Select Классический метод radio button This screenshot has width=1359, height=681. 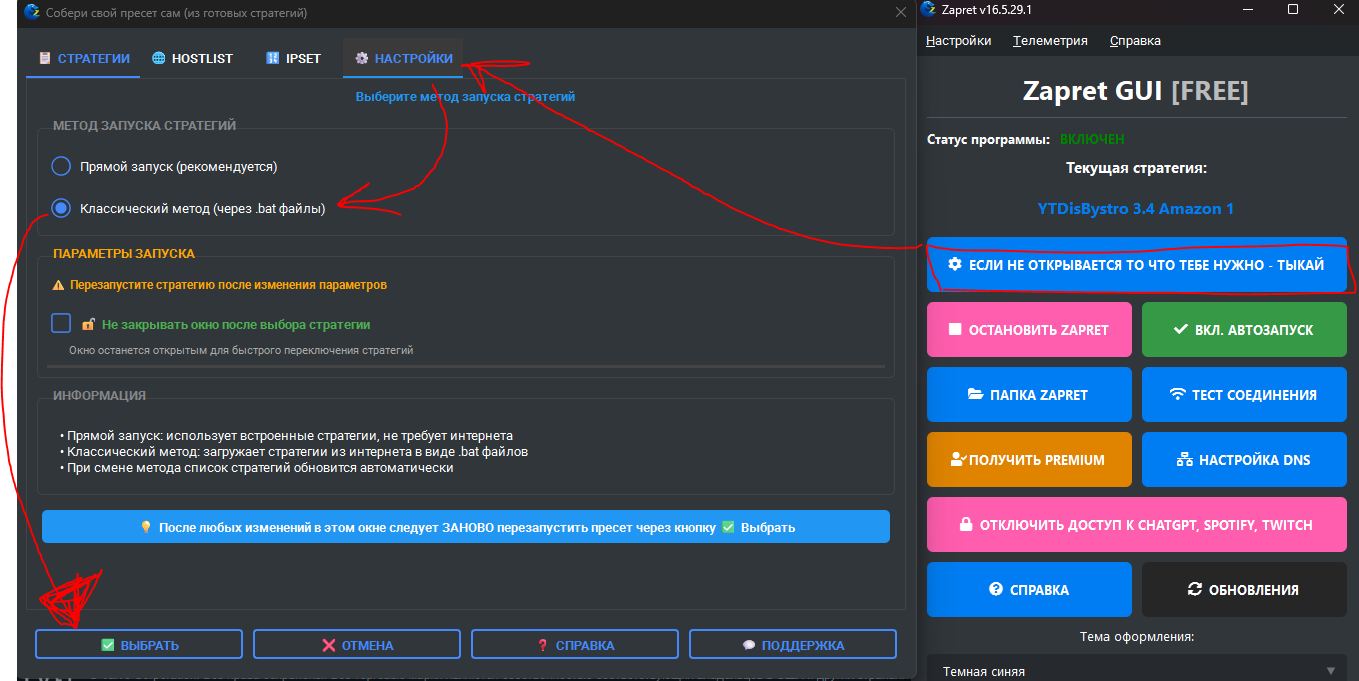(61, 208)
